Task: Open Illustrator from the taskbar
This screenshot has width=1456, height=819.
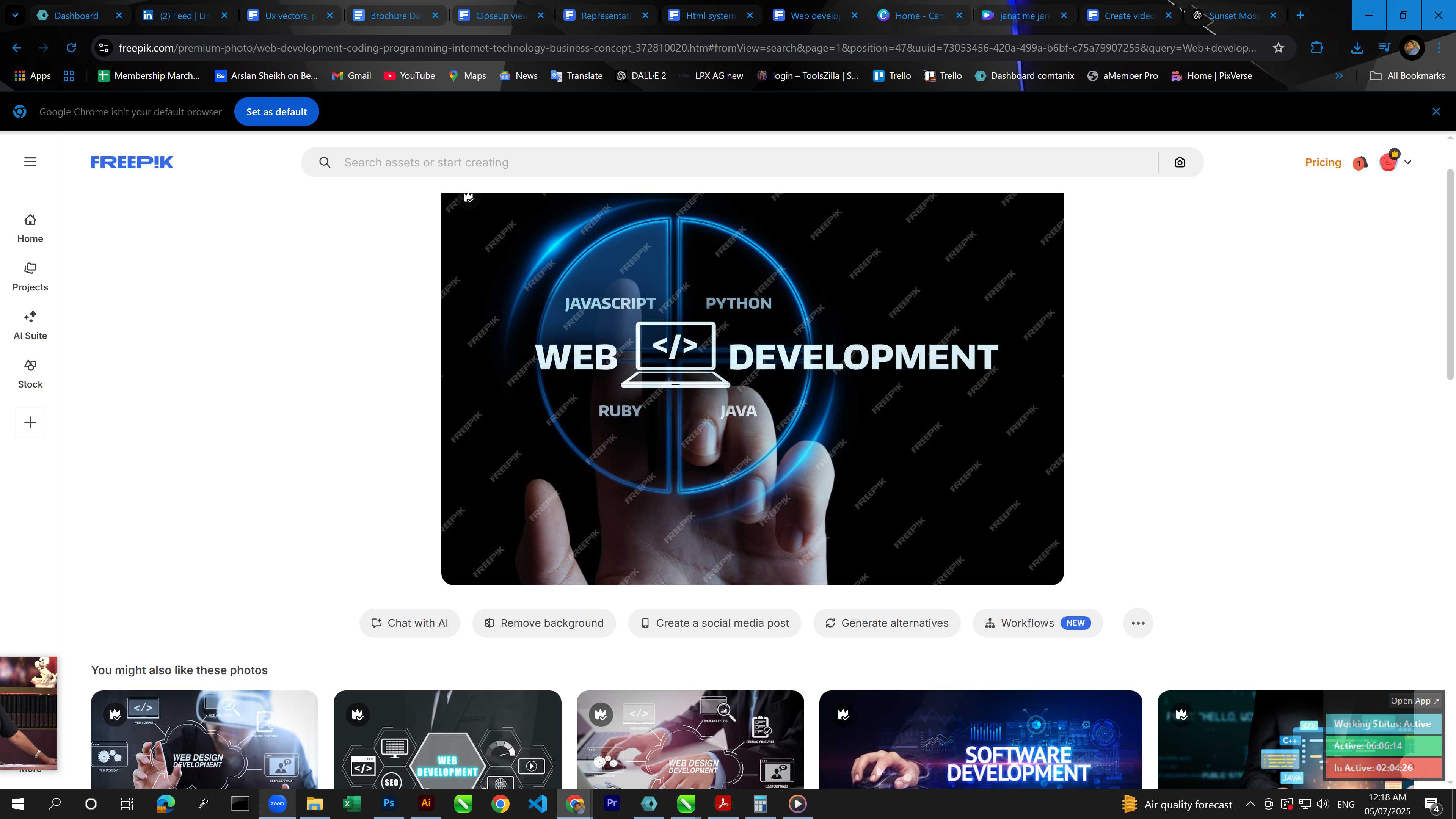Action: click(x=426, y=804)
